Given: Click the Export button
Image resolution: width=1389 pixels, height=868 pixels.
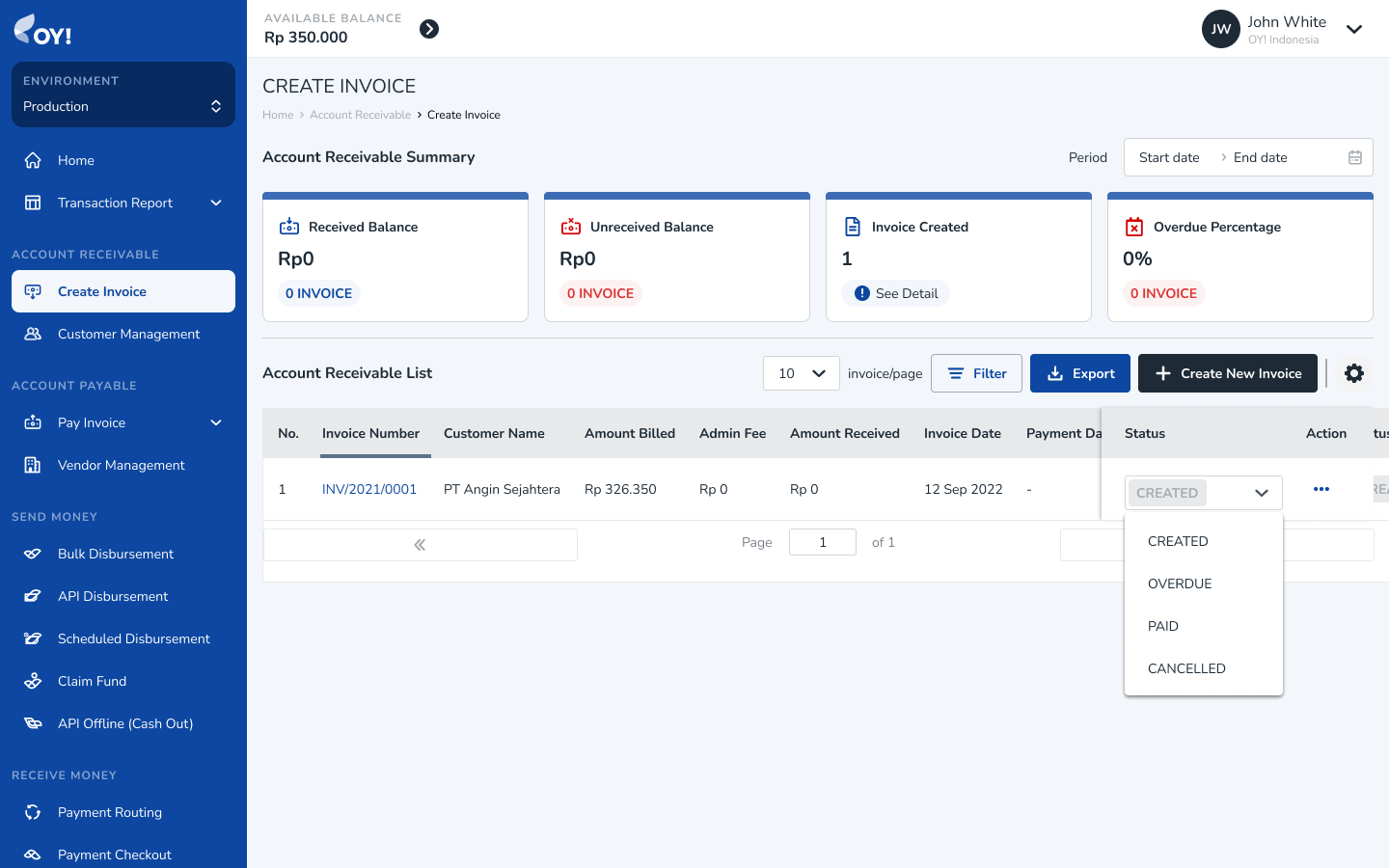Looking at the screenshot, I should pyautogui.click(x=1080, y=373).
